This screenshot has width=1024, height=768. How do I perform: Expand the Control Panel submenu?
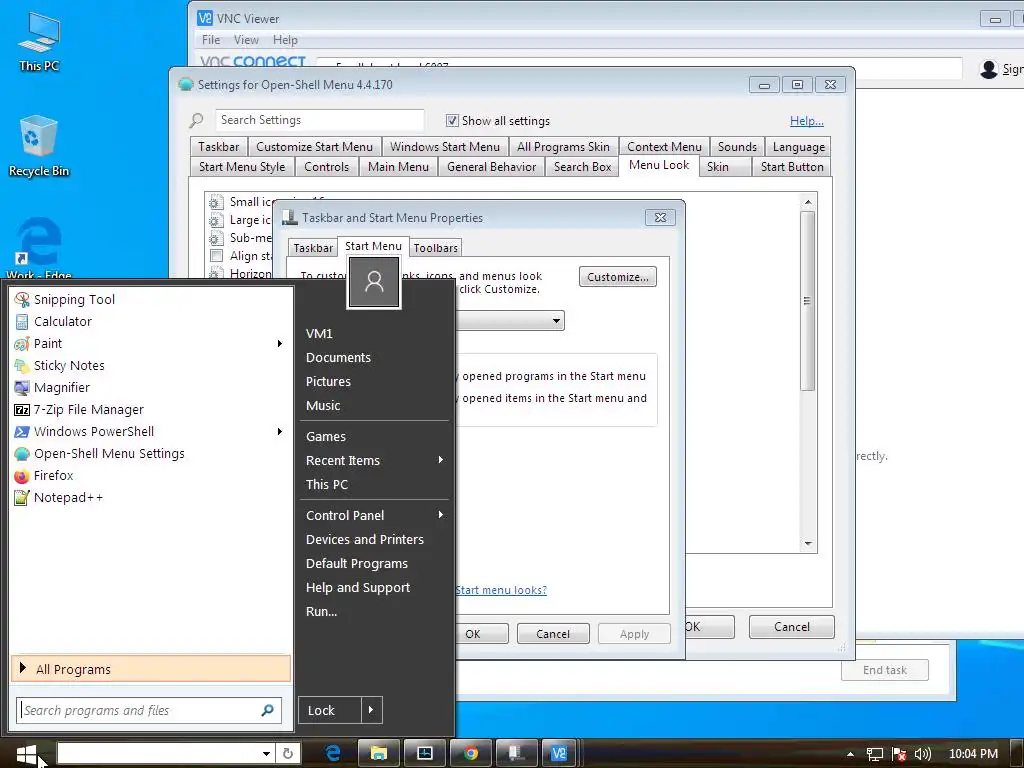coord(441,515)
